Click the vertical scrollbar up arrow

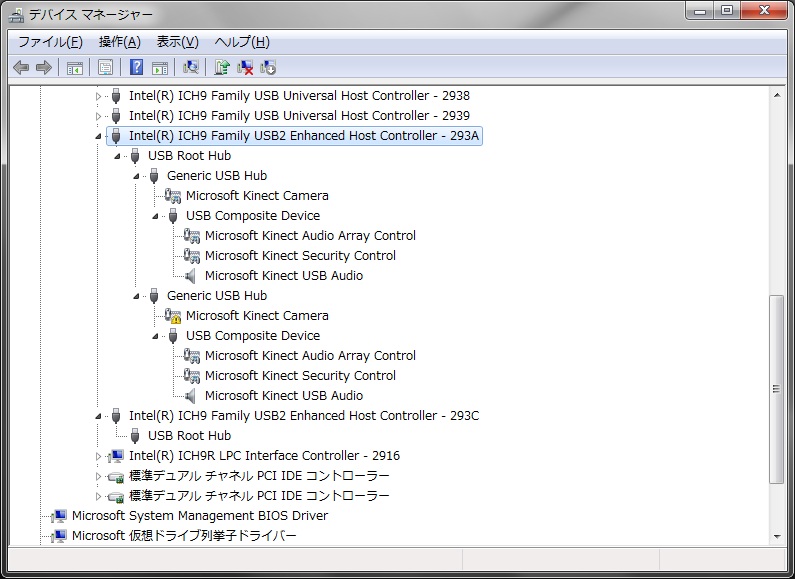tap(776, 95)
